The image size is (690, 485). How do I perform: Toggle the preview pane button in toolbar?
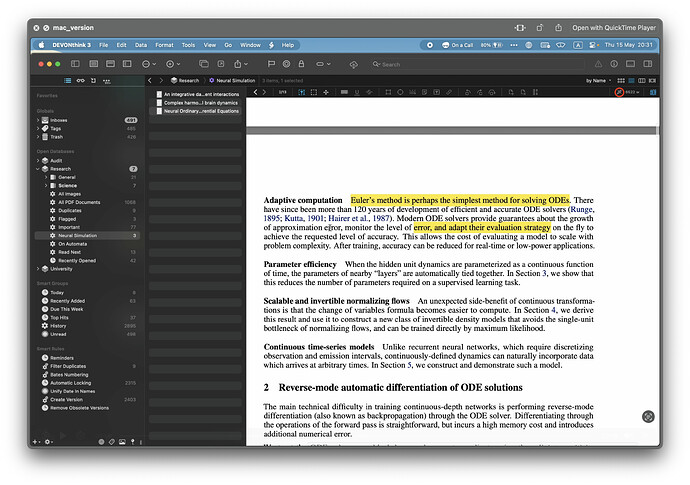coord(630,64)
